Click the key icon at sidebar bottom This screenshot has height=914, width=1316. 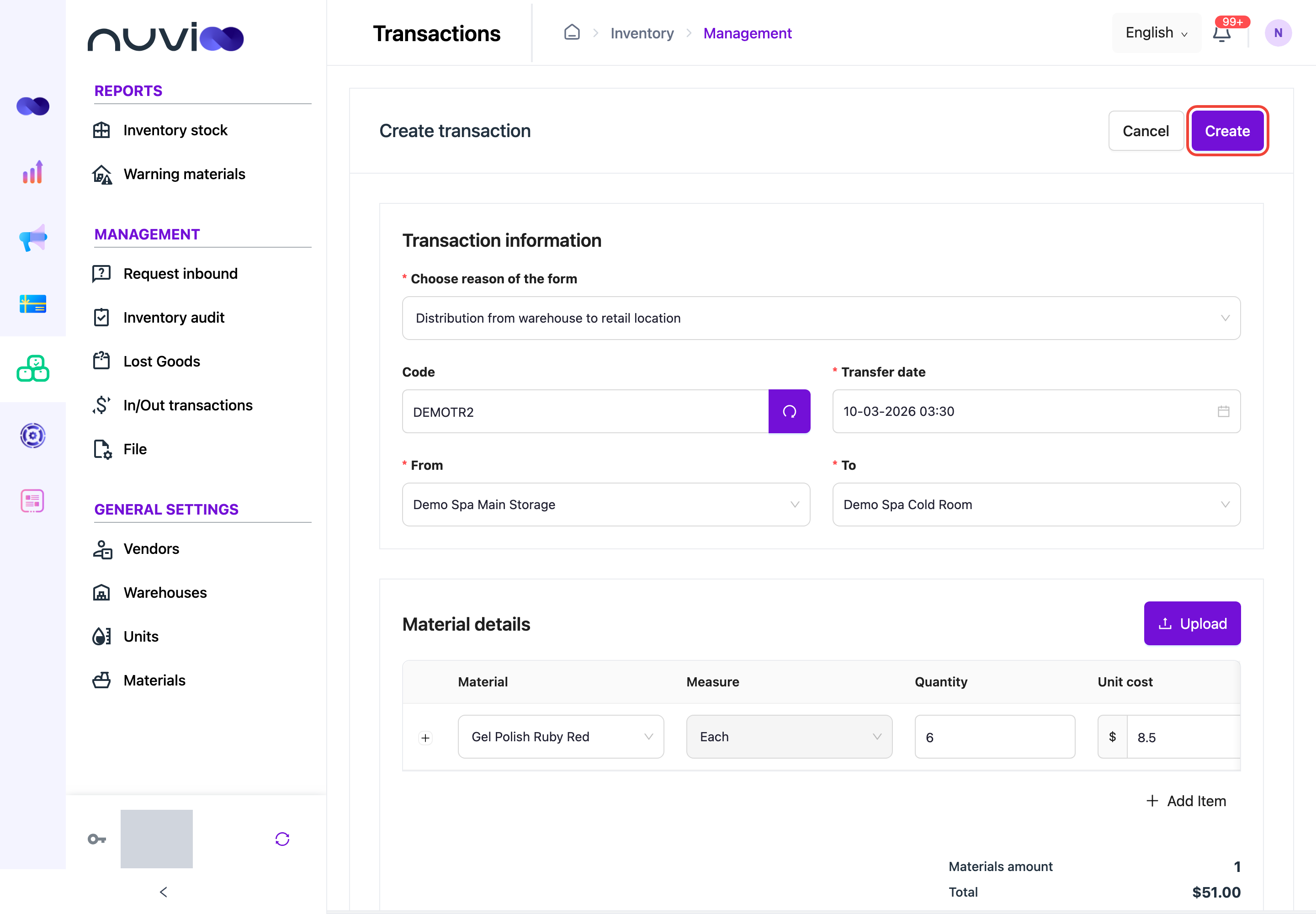click(x=96, y=839)
